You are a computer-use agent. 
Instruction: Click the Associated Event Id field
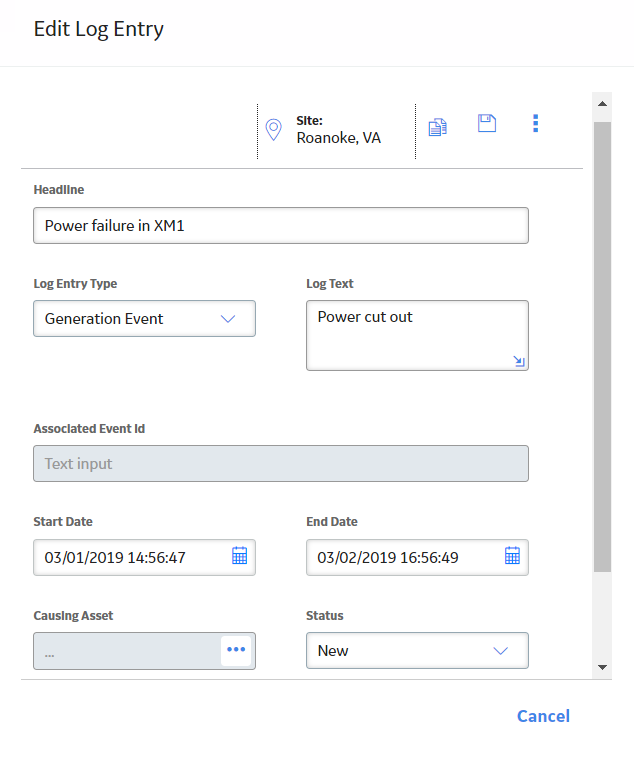coord(281,464)
